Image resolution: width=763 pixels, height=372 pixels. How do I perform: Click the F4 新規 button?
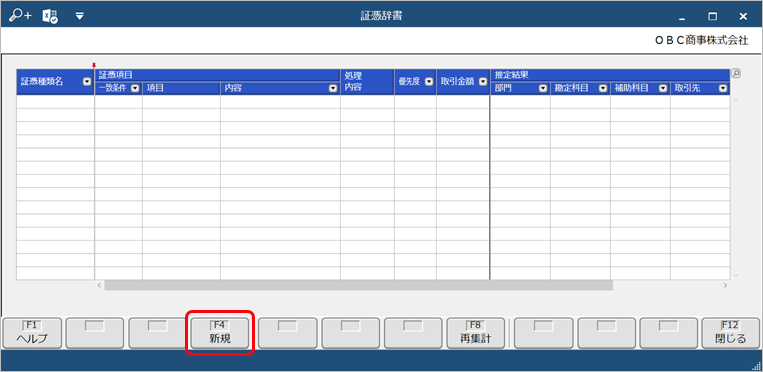point(220,334)
